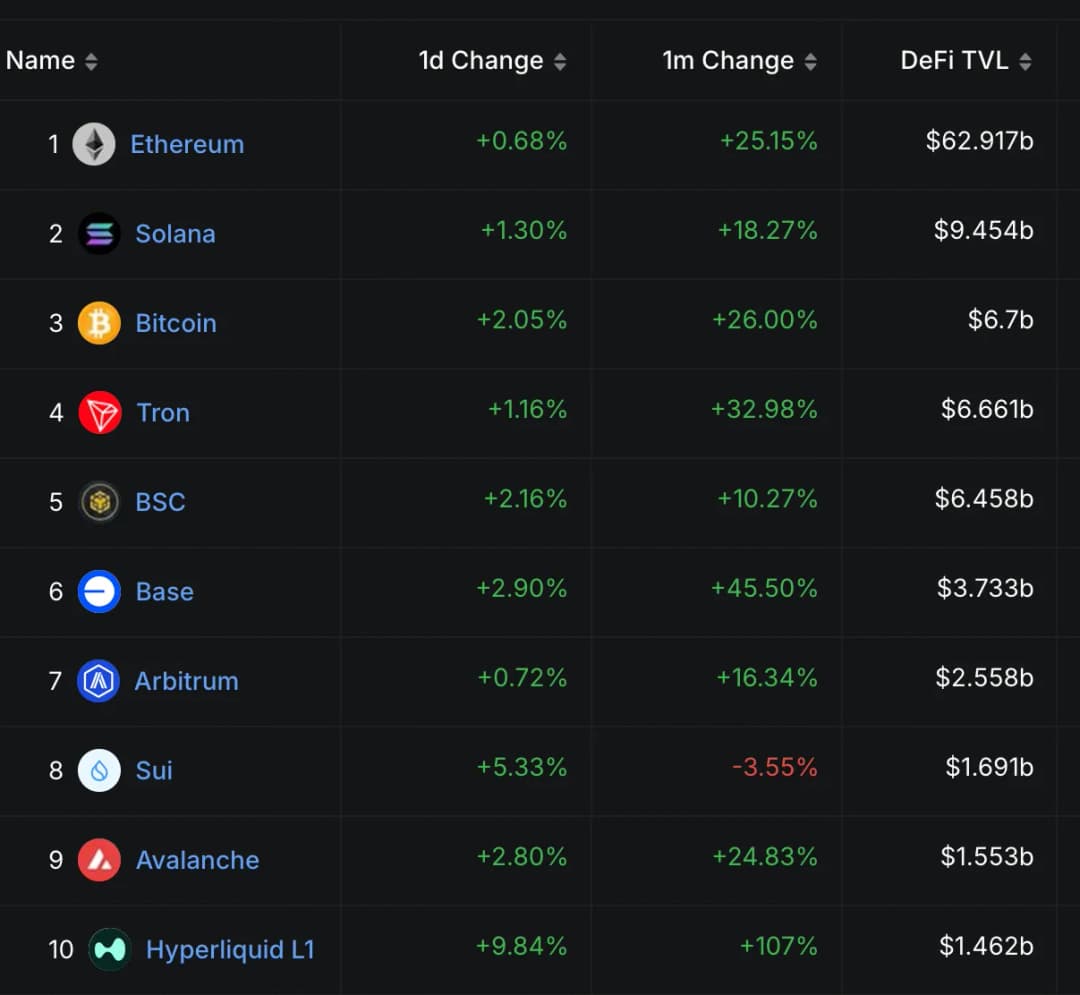Sort table by Name column arrows

point(91,62)
